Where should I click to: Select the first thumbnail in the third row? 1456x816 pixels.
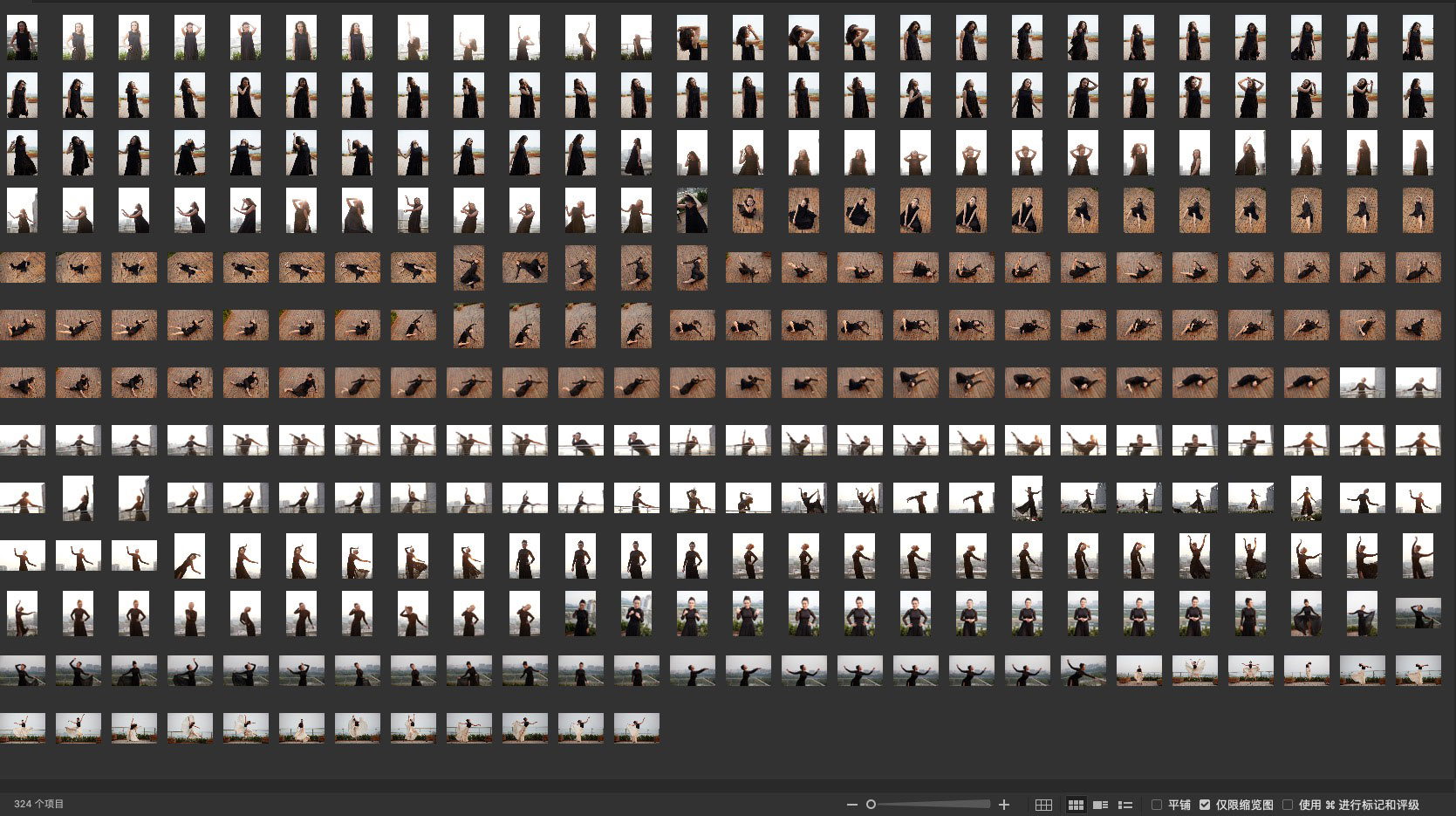pyautogui.click(x=22, y=153)
